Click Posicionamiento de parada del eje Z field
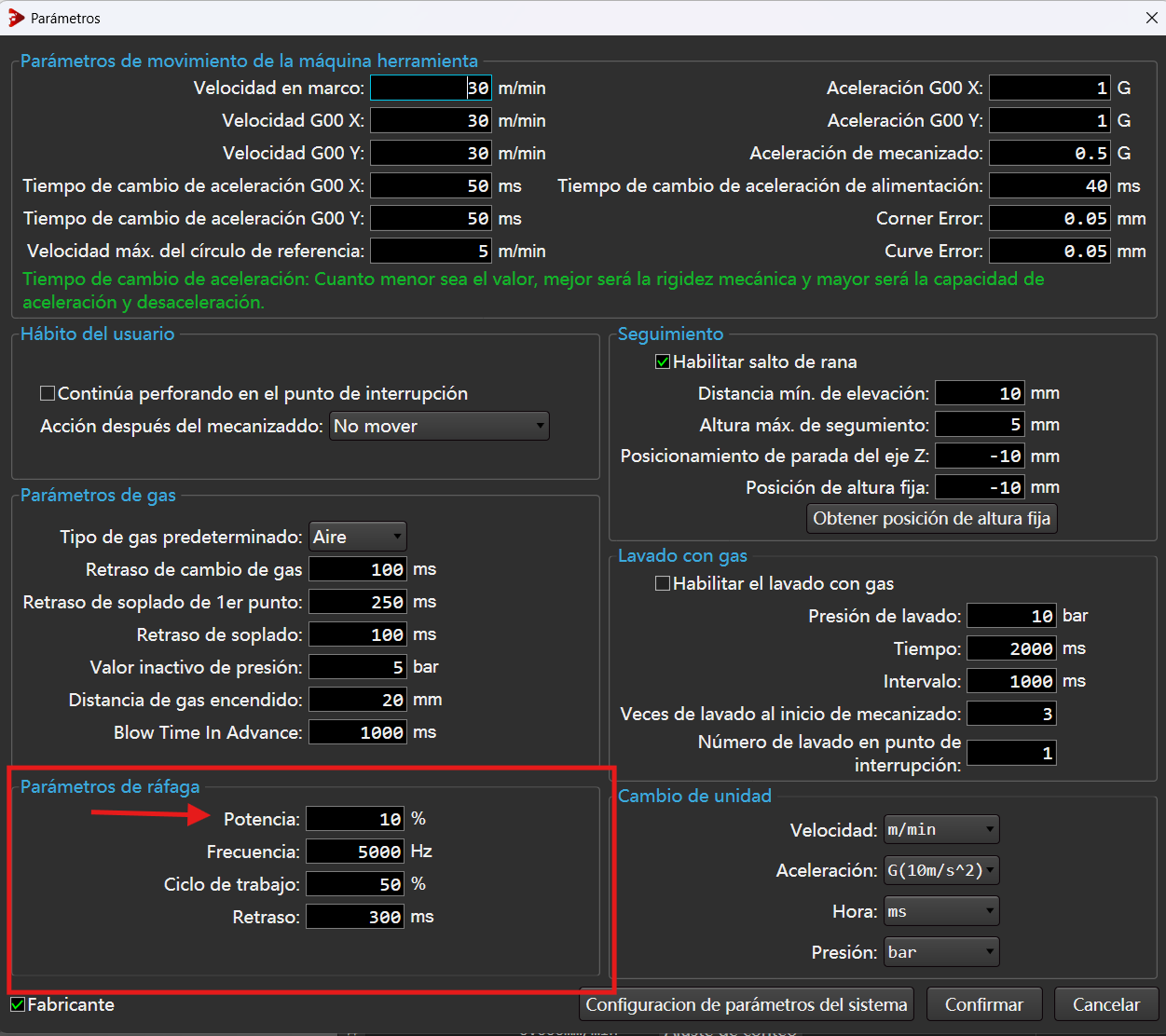 pos(981,456)
